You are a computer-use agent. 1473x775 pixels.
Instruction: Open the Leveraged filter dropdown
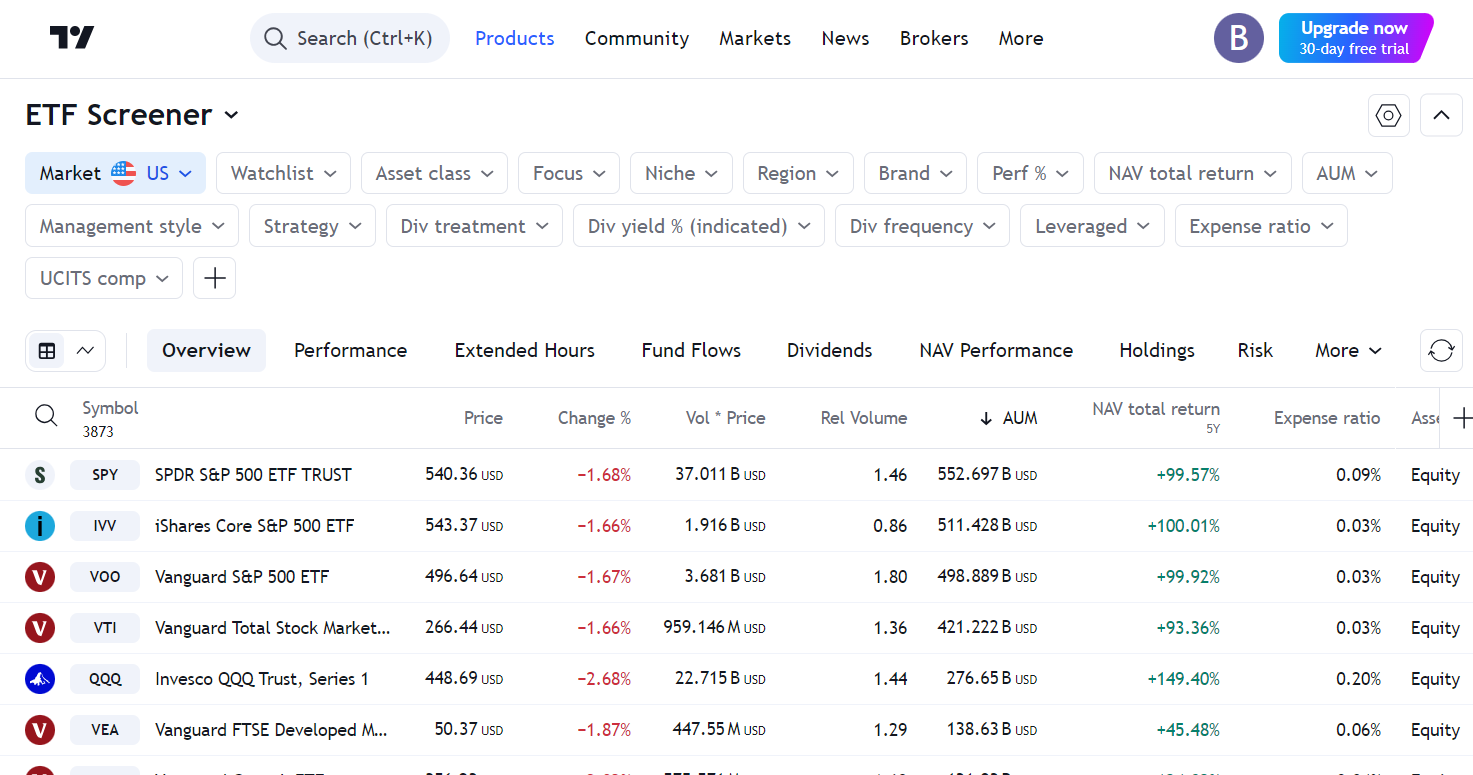1092,226
